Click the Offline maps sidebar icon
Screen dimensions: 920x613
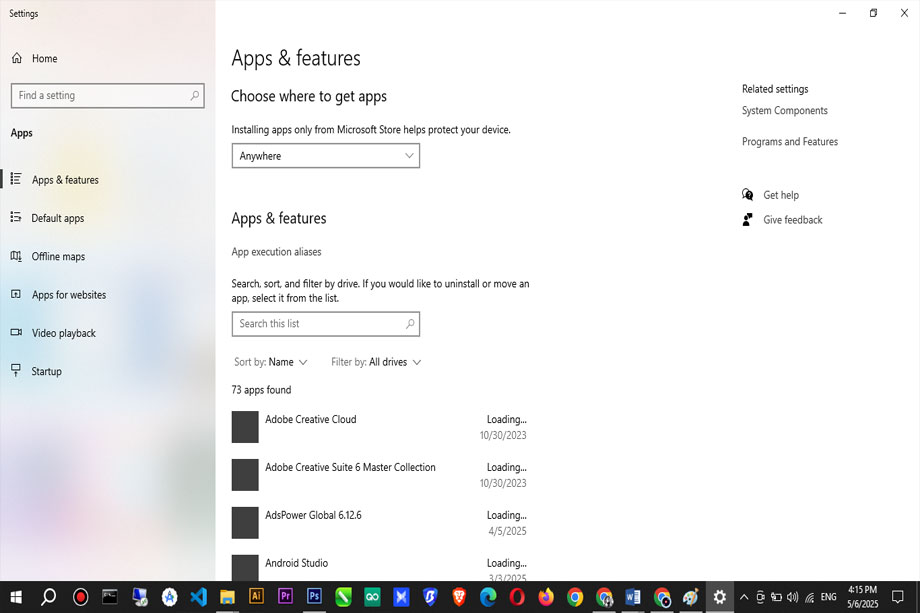pos(16,256)
